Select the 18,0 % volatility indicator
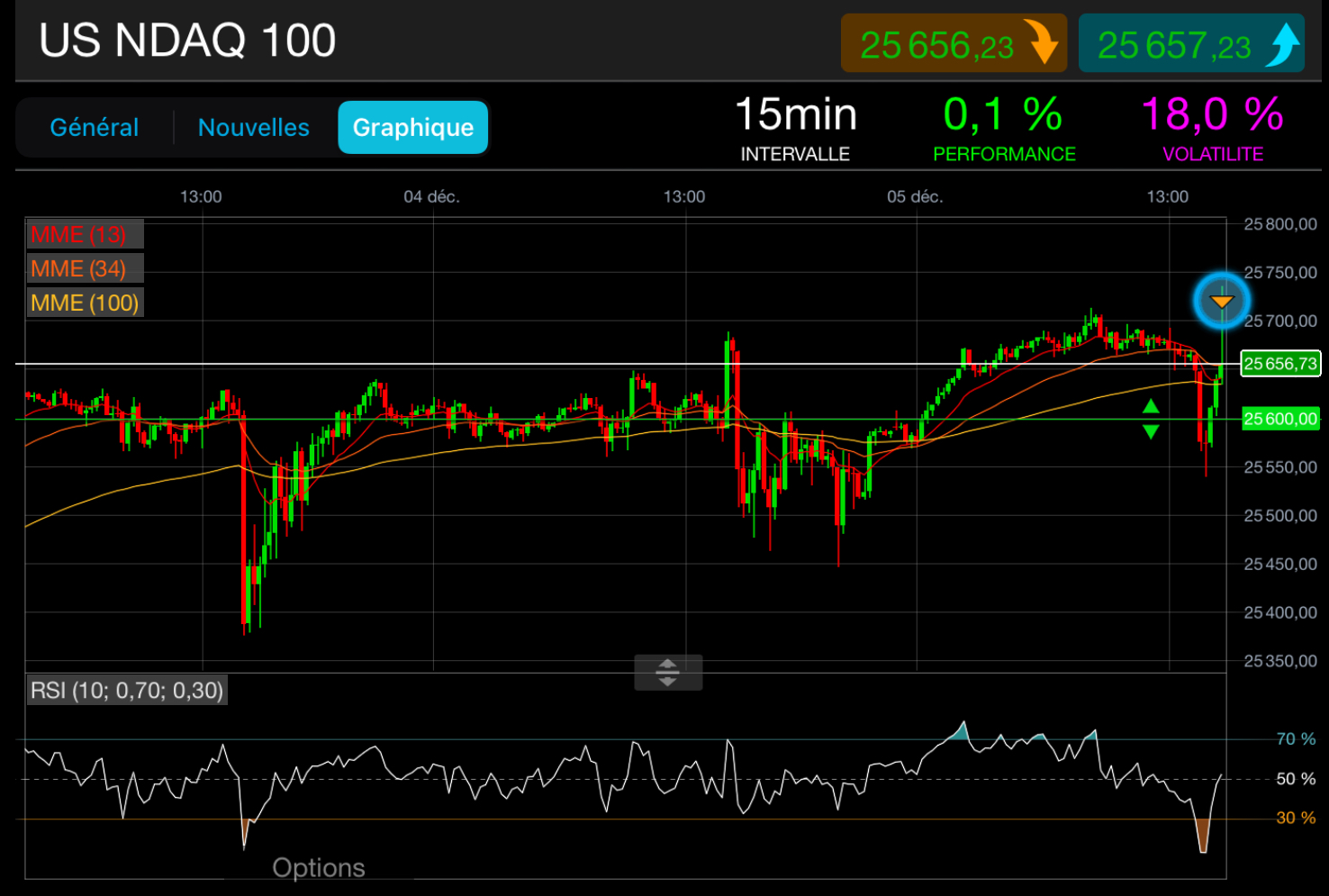Viewport: 1329px width, 896px height. pos(1213,129)
